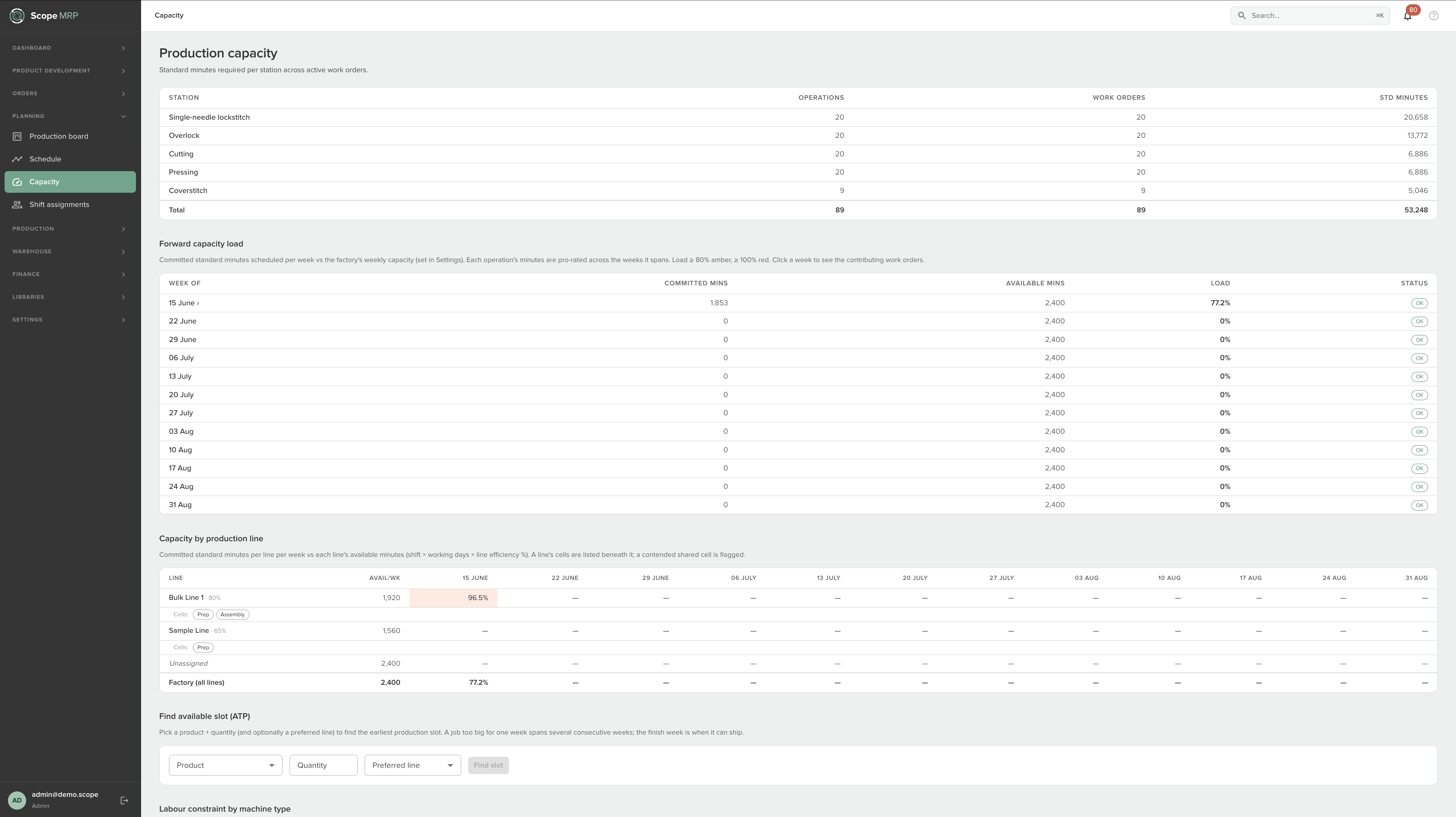Image resolution: width=1456 pixels, height=817 pixels.
Task: Click the 22 June week row
Action: [798, 322]
